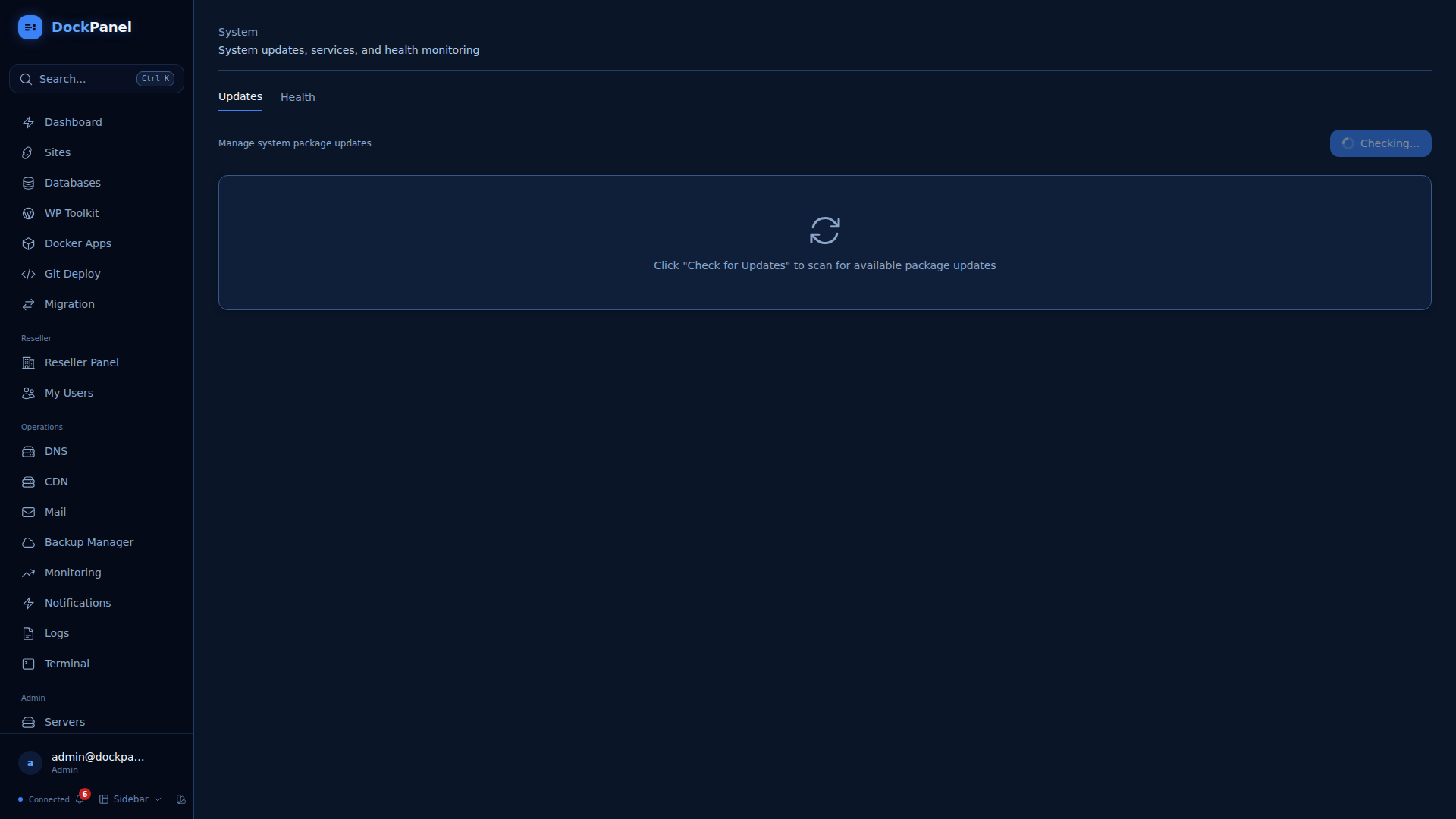Open Migration via swap arrows icon
Image resolution: width=1456 pixels, height=819 pixels.
click(29, 304)
